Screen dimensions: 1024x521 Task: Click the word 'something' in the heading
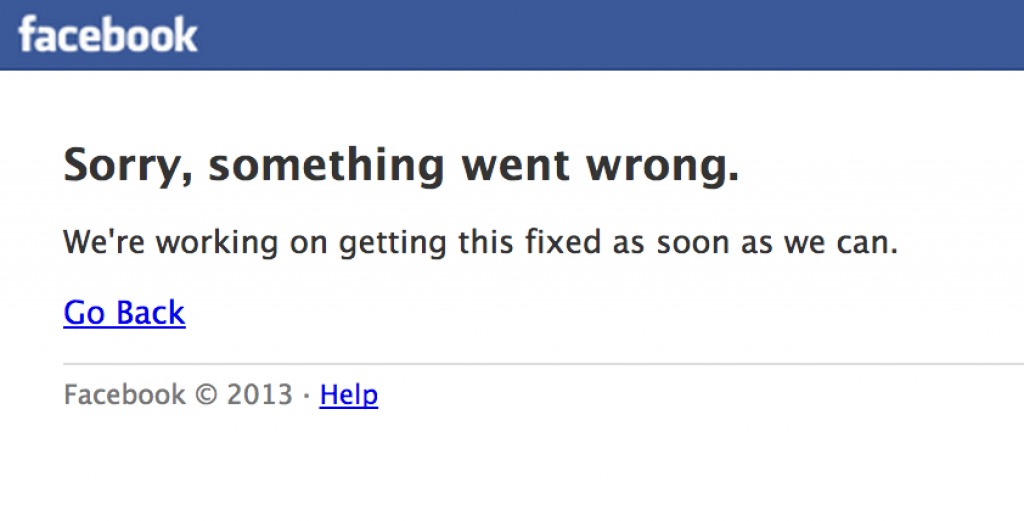[x=327, y=167]
